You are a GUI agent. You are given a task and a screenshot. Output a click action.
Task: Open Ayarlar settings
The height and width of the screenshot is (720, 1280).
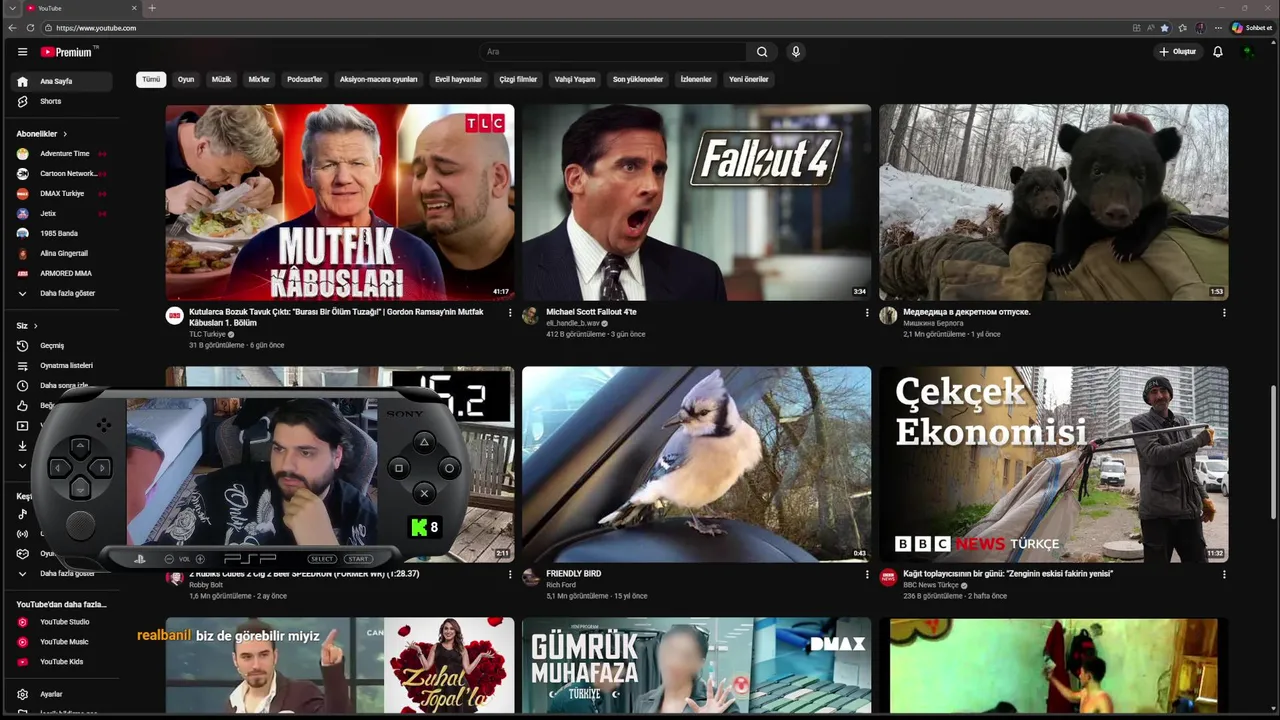pos(62,694)
